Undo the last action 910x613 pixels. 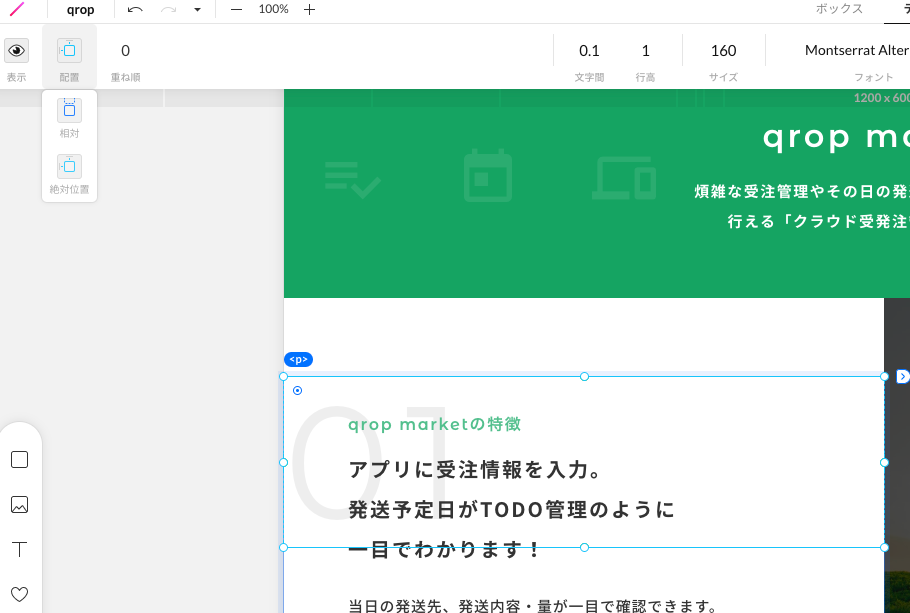135,9
